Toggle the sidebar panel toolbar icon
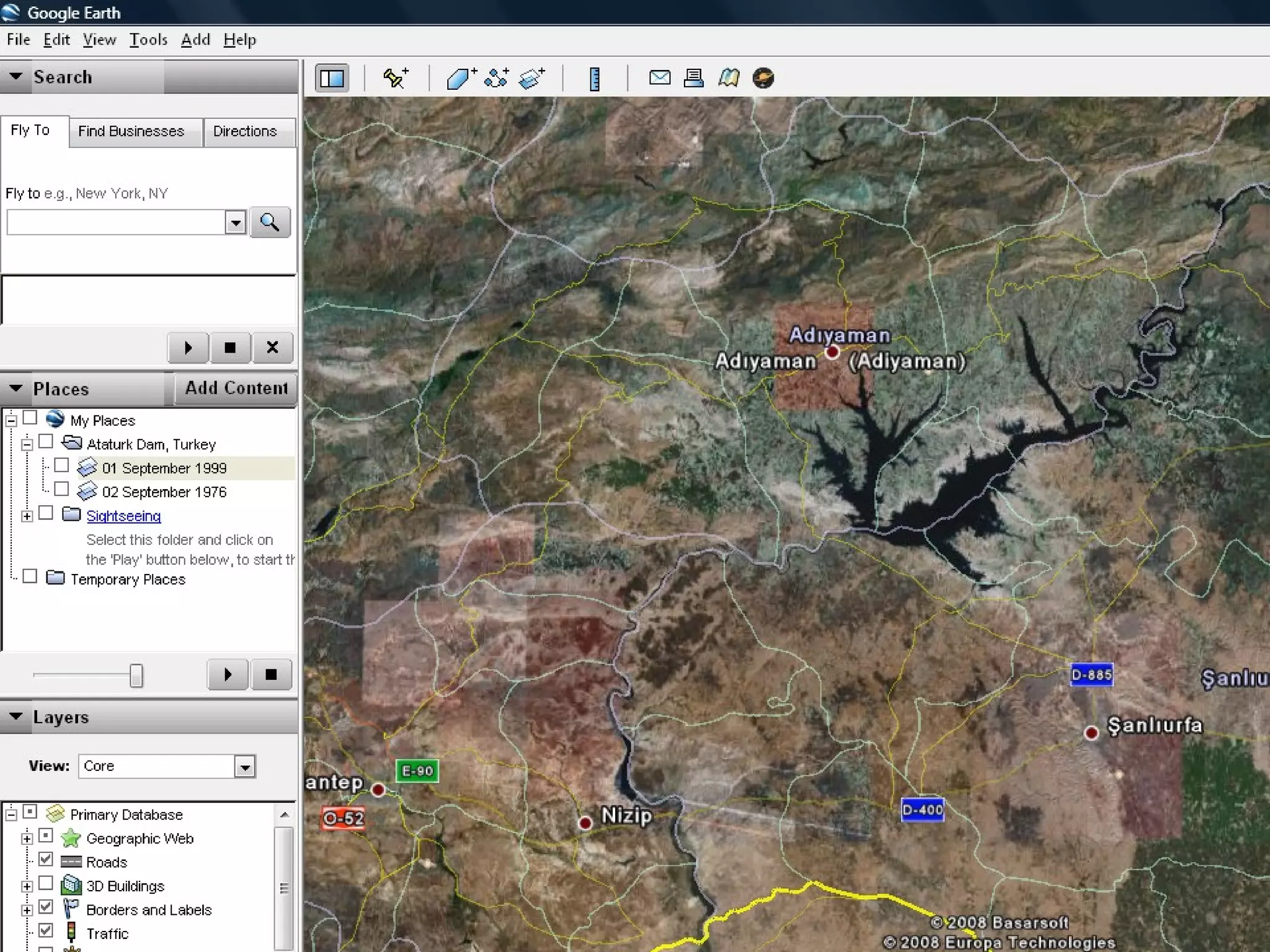Screen dimensions: 1270x952 332,79
